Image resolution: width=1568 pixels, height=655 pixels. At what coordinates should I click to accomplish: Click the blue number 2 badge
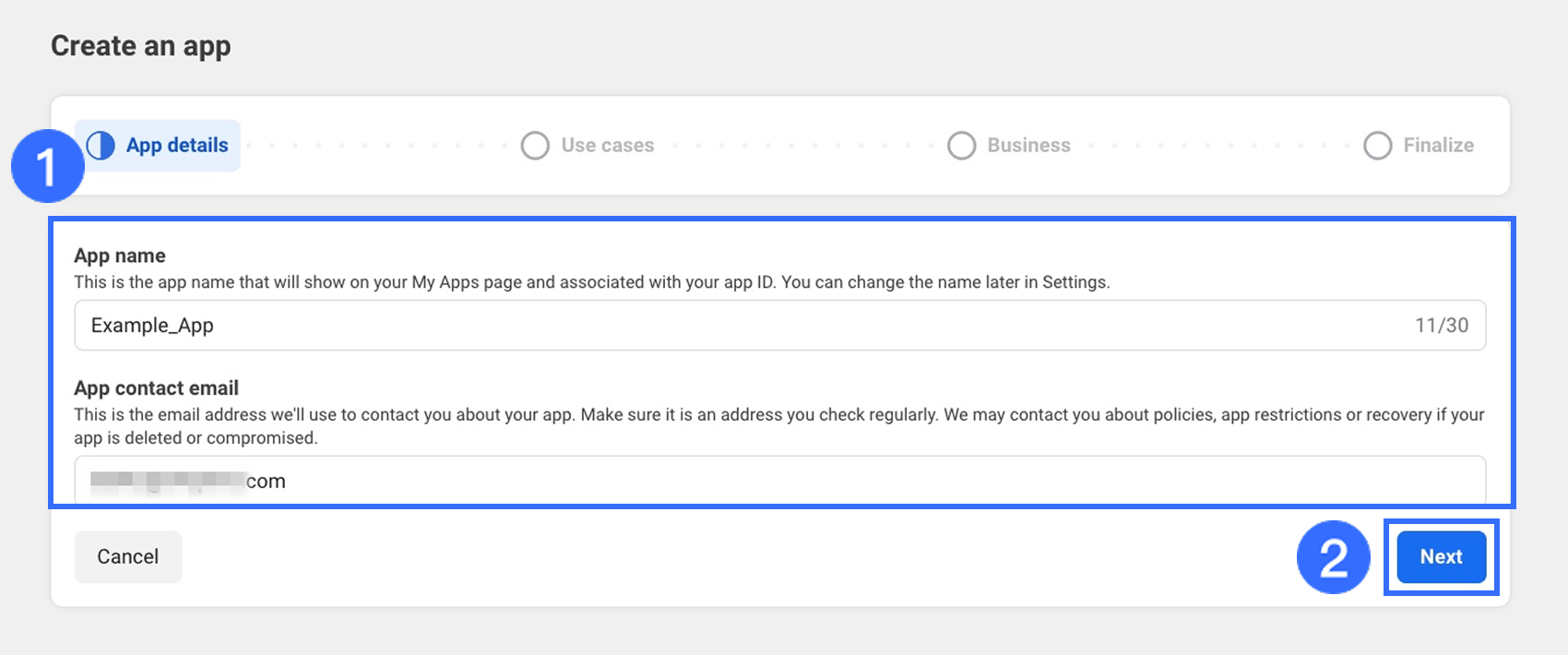[1333, 557]
